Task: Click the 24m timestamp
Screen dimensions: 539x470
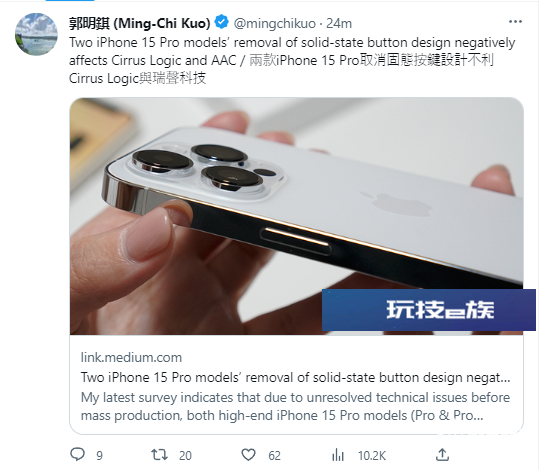Action: [339, 23]
